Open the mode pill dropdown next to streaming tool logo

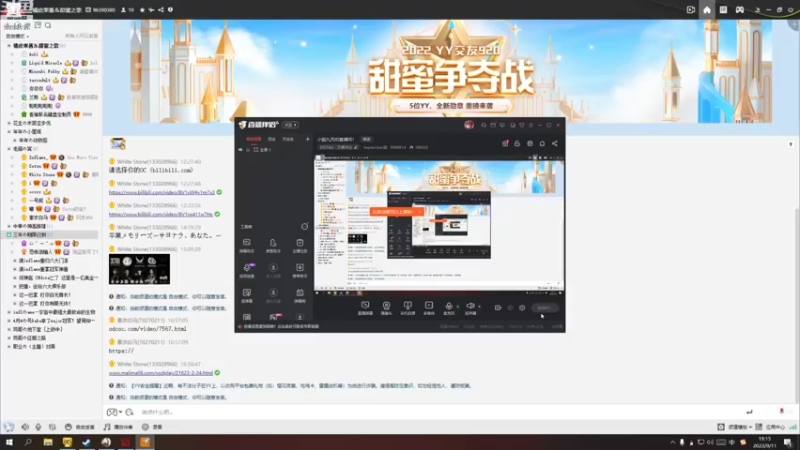click(x=290, y=125)
